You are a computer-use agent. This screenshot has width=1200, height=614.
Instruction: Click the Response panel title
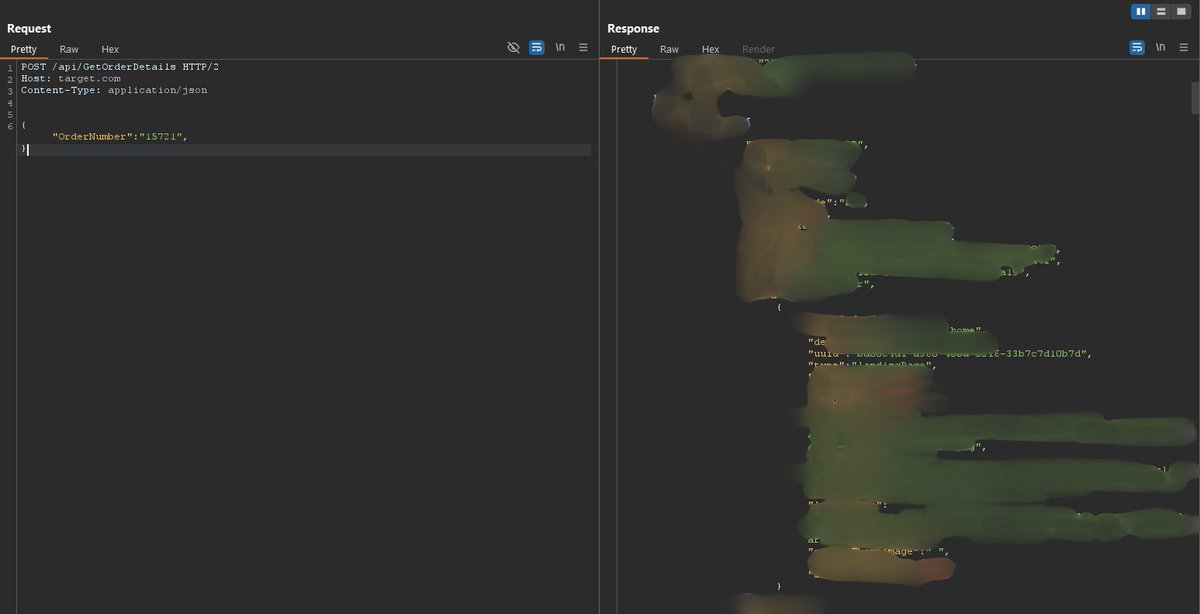click(x=633, y=28)
